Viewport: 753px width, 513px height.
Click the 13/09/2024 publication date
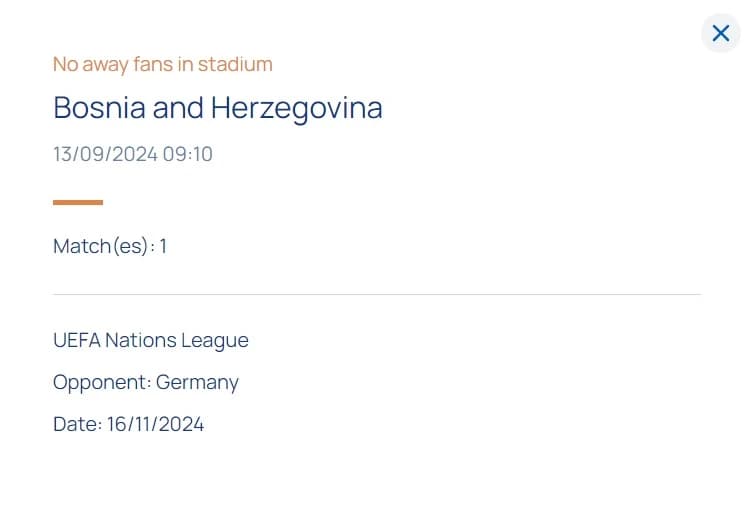coord(106,155)
